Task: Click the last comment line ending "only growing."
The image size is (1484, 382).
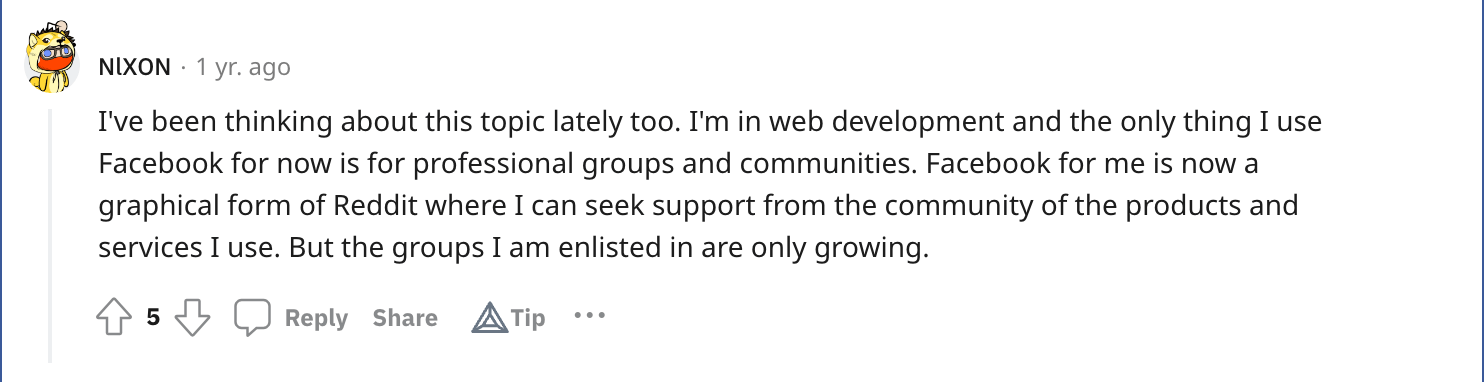Action: click(514, 248)
